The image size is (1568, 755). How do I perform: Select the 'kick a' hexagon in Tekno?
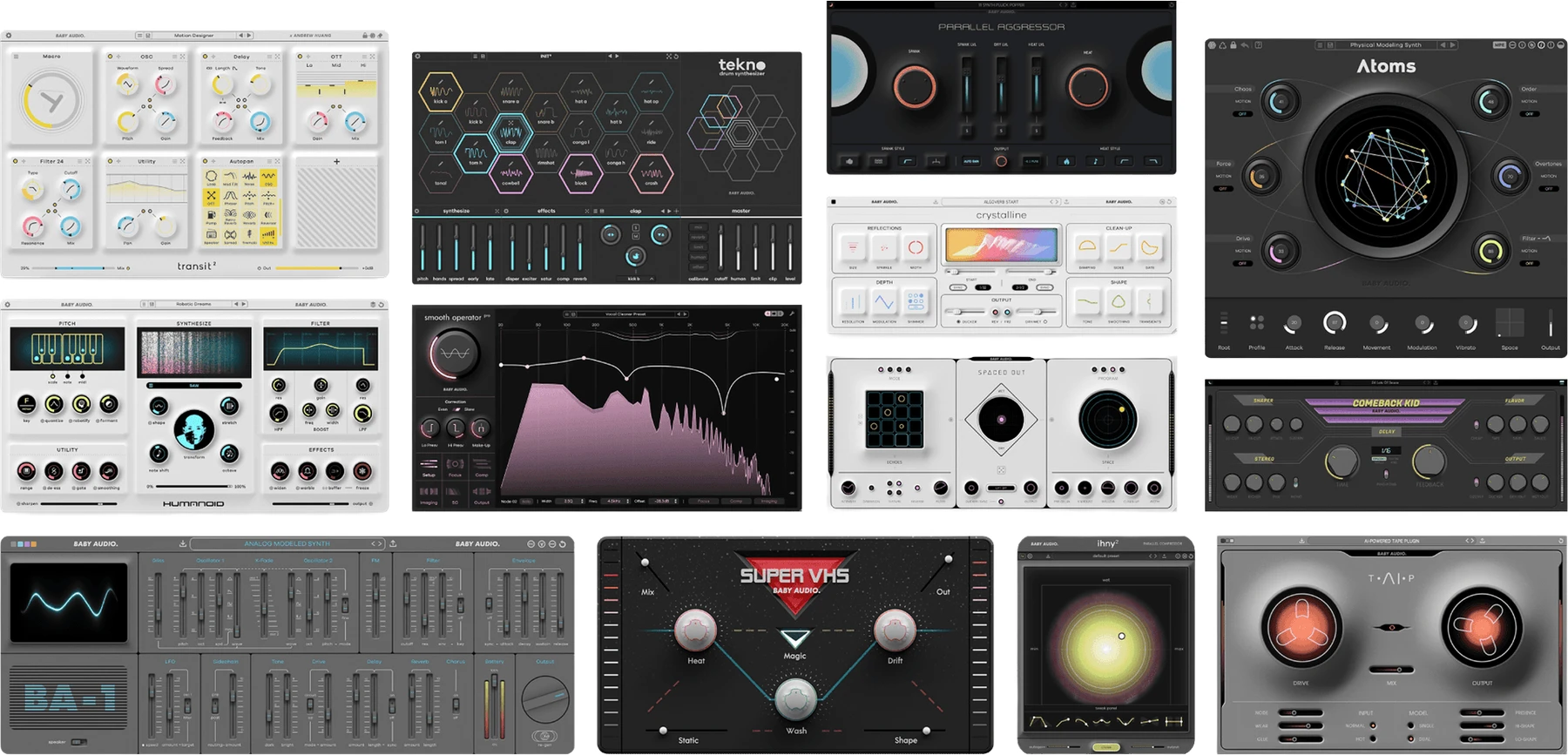click(440, 91)
